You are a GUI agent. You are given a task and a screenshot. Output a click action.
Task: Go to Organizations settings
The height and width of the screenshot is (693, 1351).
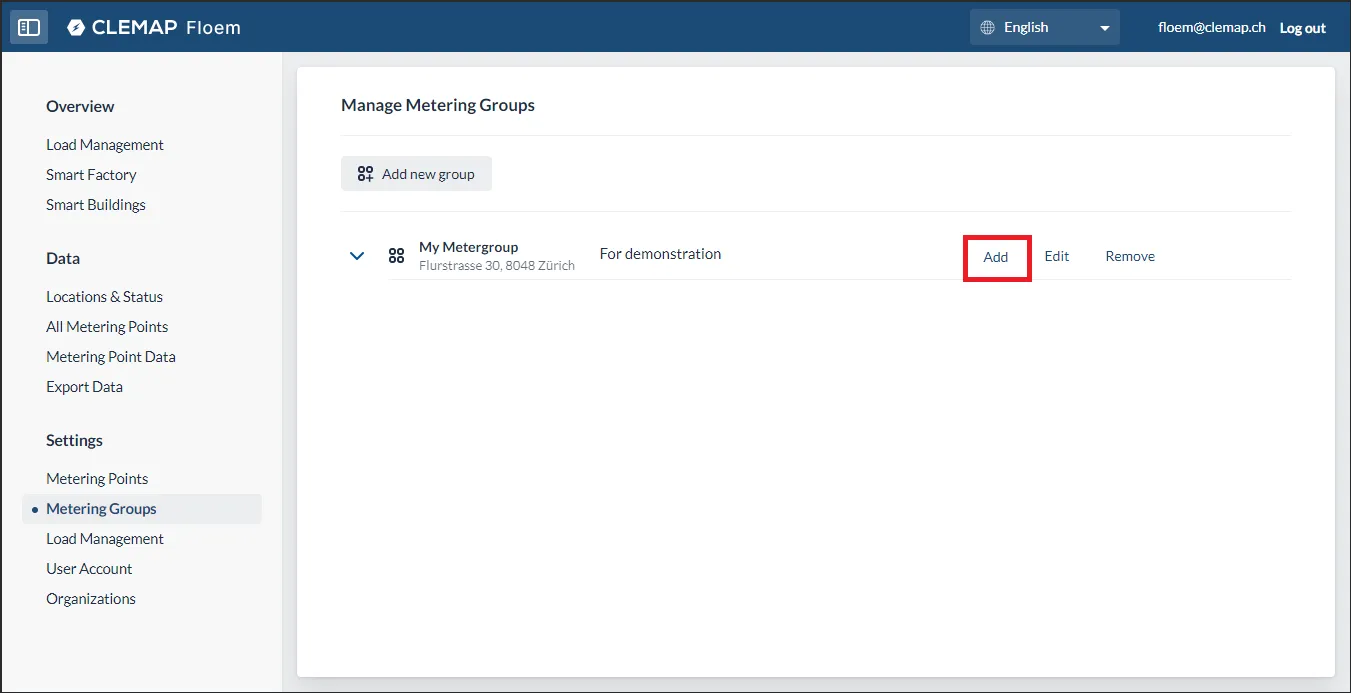coord(91,599)
